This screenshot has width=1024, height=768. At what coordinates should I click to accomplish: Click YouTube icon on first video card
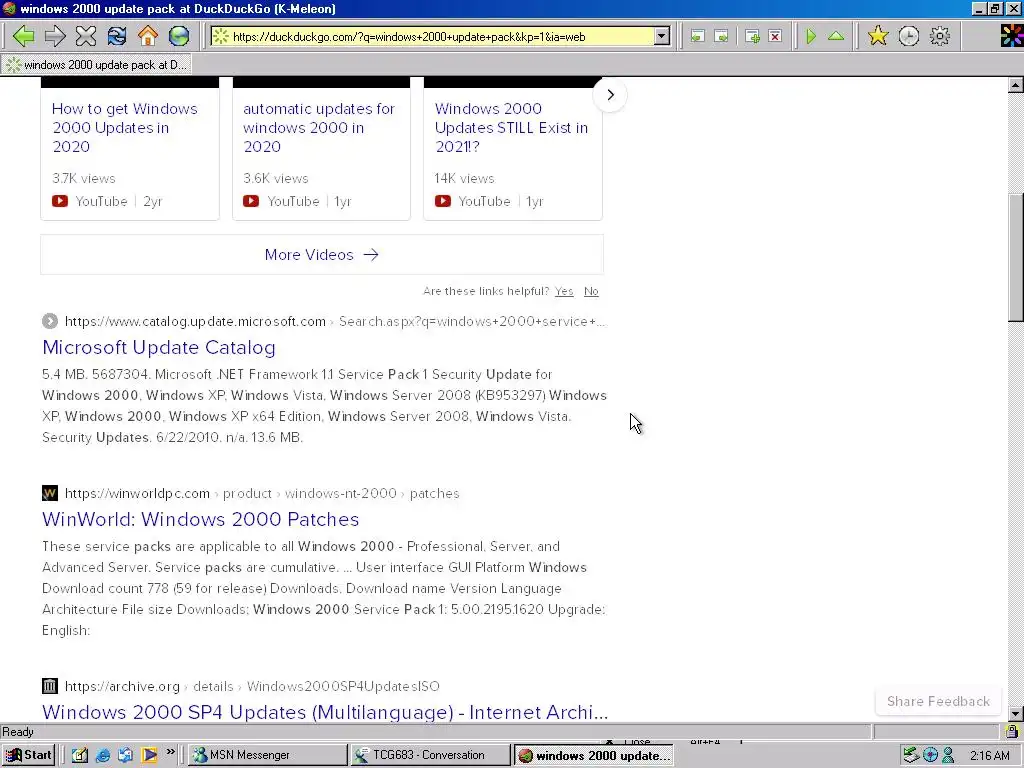[x=60, y=201]
